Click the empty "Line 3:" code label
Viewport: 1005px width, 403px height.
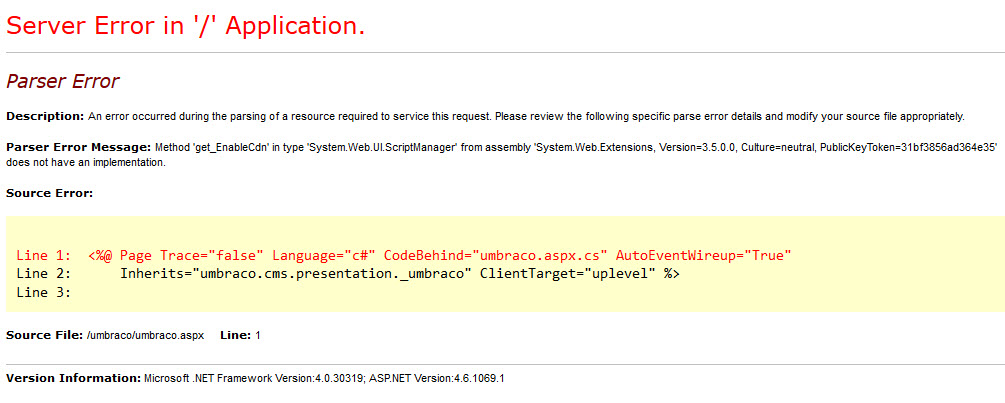point(44,291)
